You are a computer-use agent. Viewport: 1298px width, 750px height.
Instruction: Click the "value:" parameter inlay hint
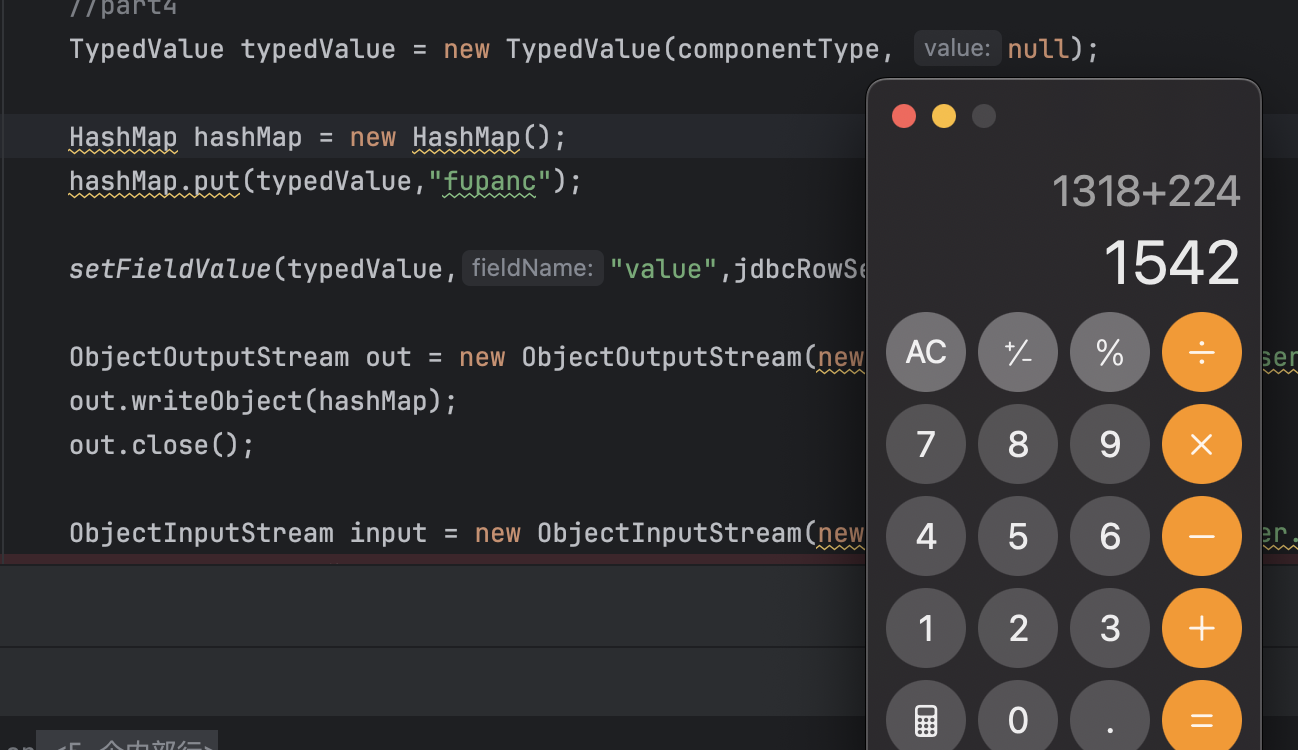(x=957, y=48)
